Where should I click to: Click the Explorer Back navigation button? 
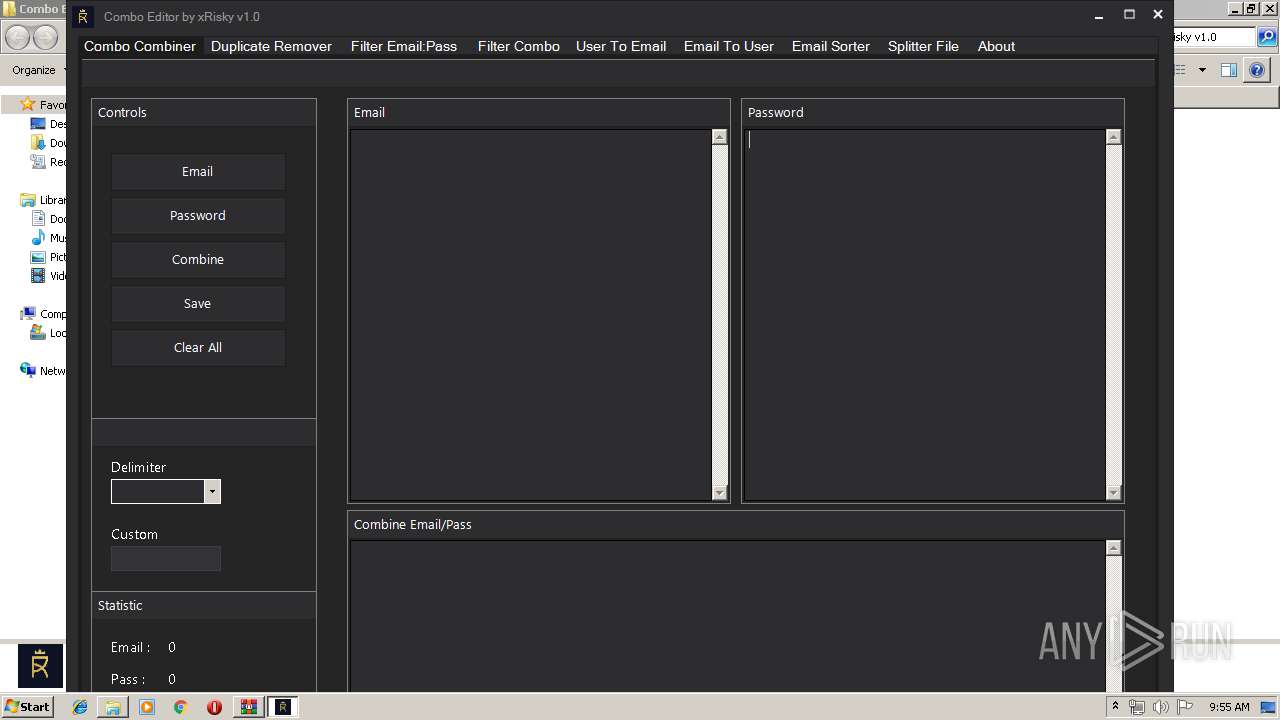pos(17,37)
